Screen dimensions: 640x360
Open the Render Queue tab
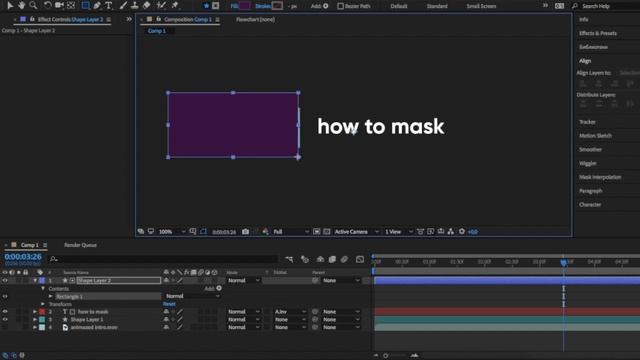click(x=80, y=245)
